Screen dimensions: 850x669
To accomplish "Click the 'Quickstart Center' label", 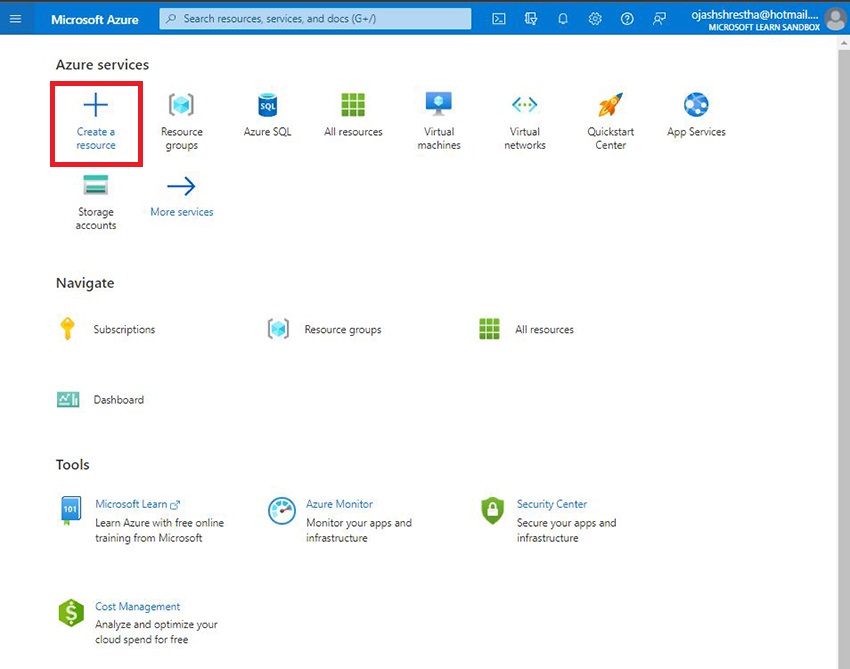I will point(610,138).
